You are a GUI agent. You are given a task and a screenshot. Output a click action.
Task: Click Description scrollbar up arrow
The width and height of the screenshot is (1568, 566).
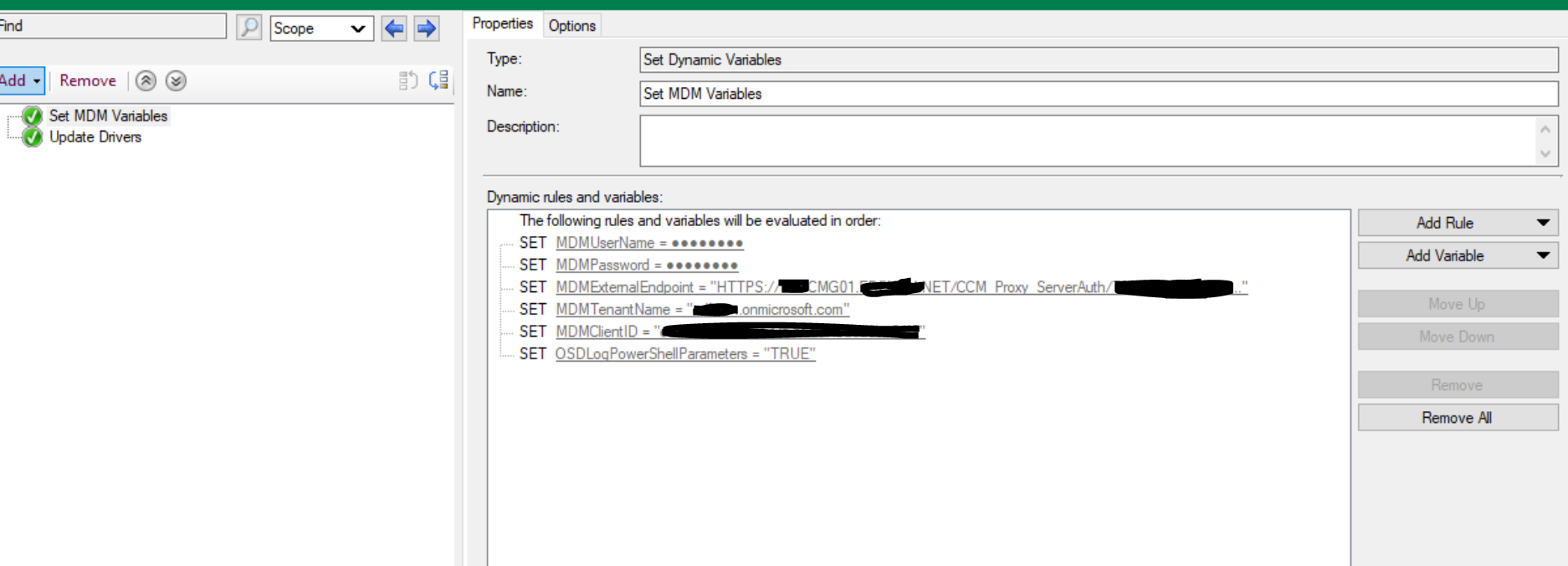pyautogui.click(x=1545, y=128)
